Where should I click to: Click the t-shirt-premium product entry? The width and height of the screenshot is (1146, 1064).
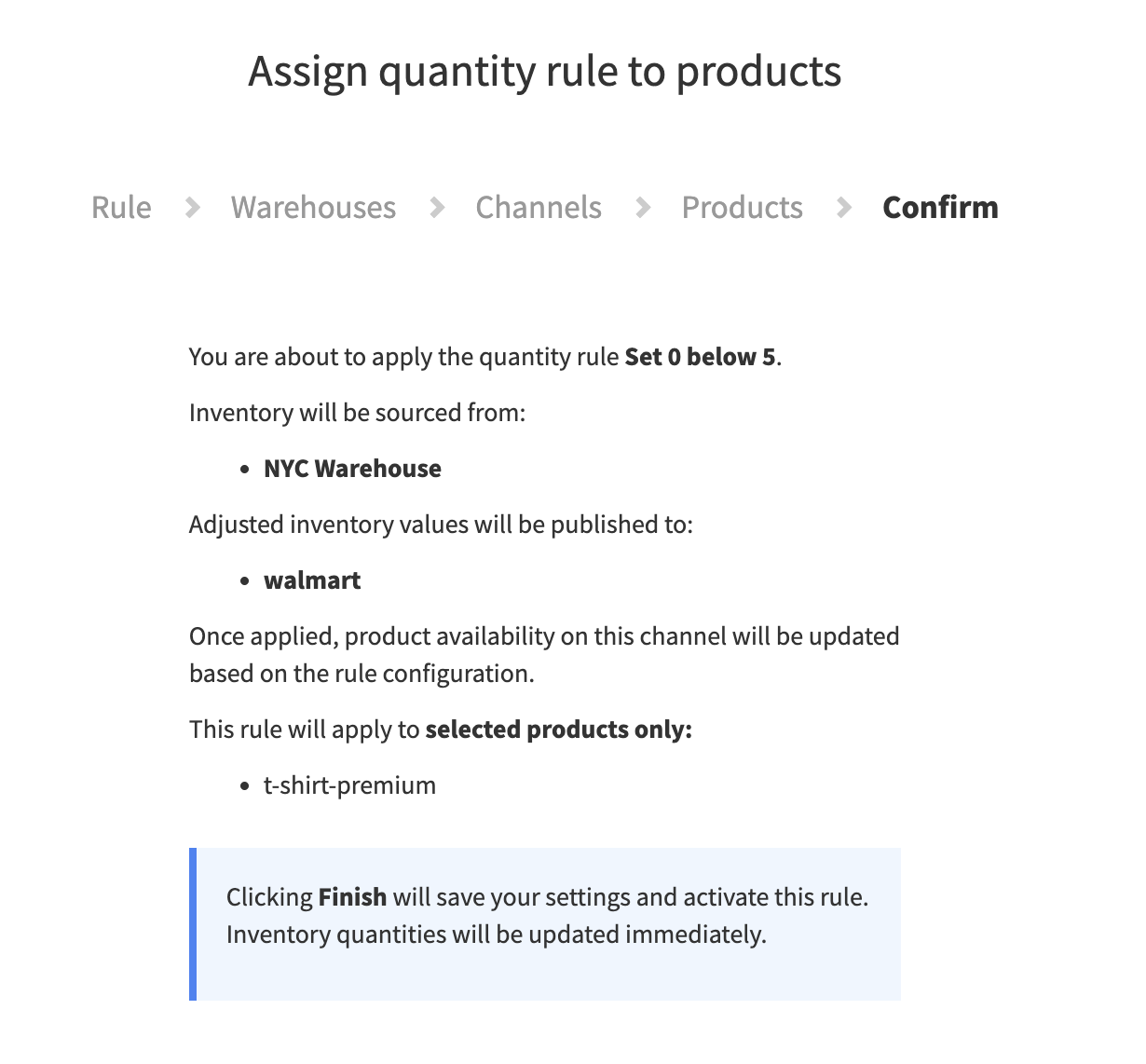click(x=349, y=785)
